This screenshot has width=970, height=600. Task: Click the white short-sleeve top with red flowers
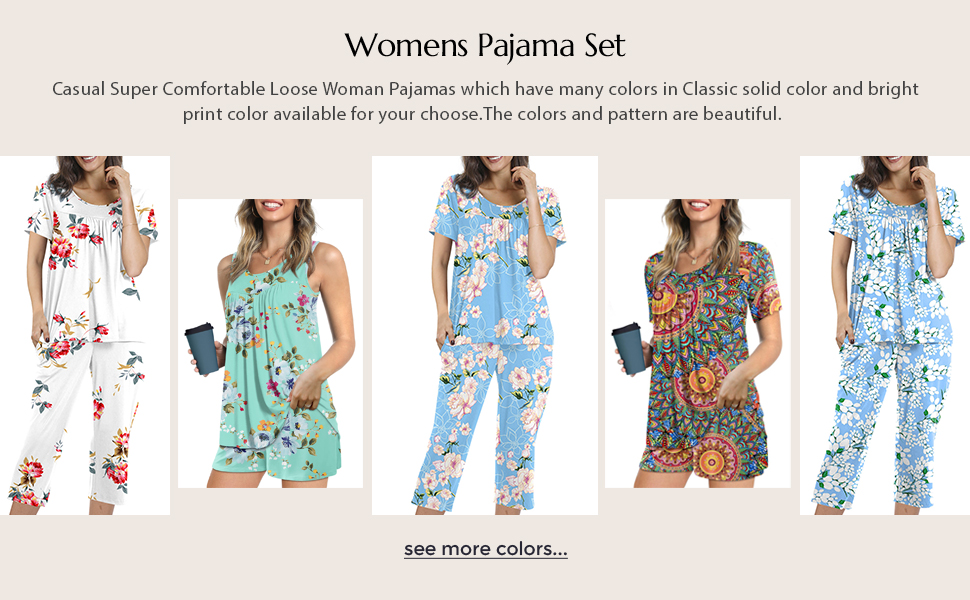[91, 263]
